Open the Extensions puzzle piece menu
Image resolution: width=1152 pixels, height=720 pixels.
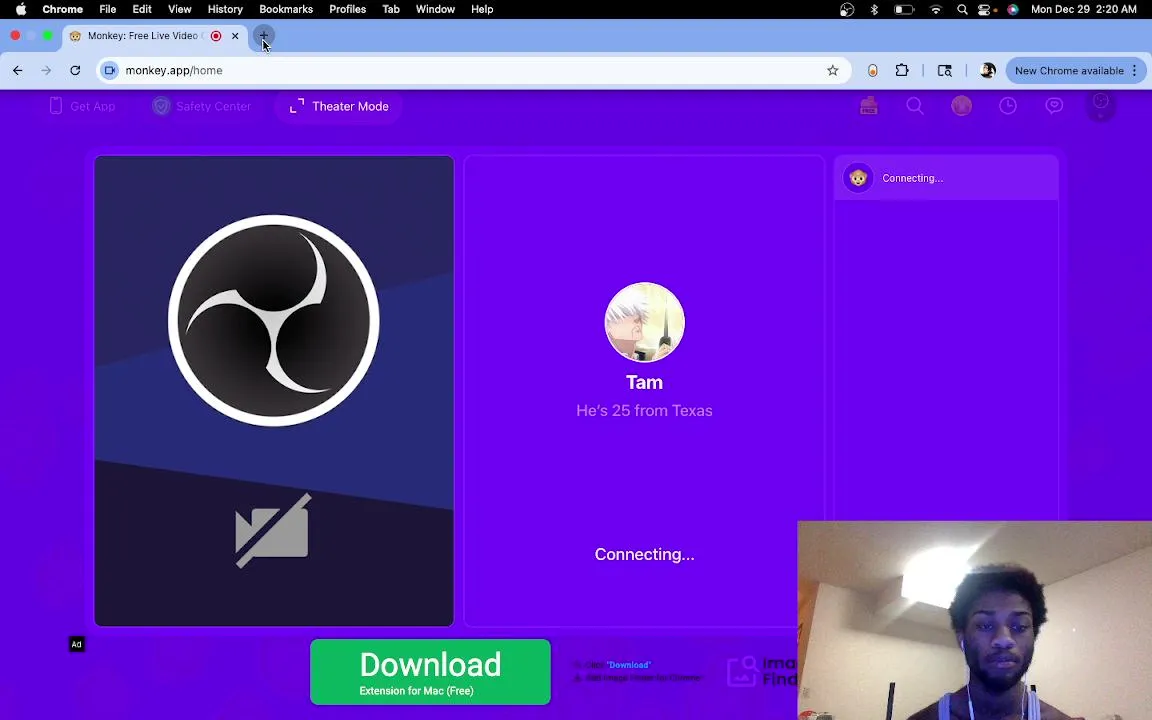coord(901,71)
